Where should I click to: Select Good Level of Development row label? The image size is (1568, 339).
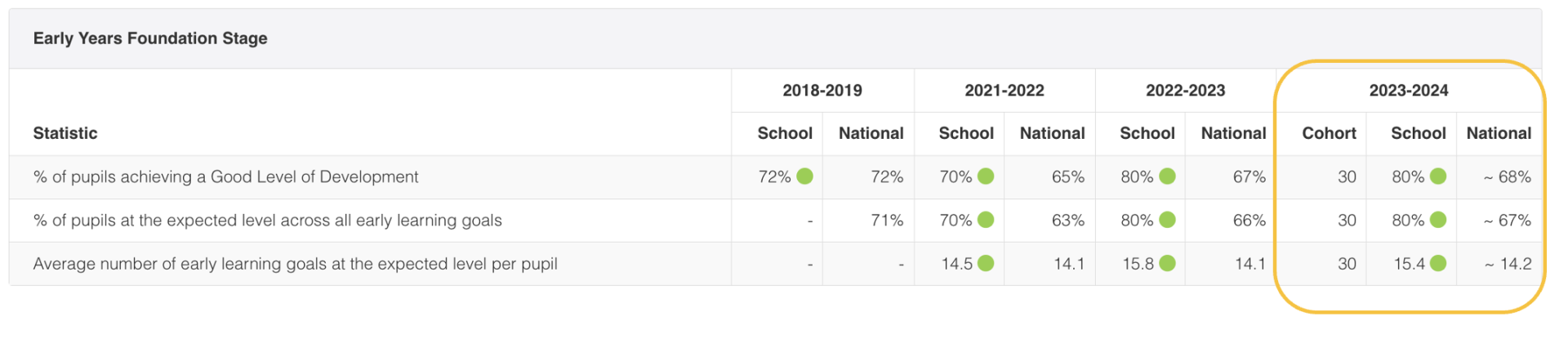[x=225, y=176]
